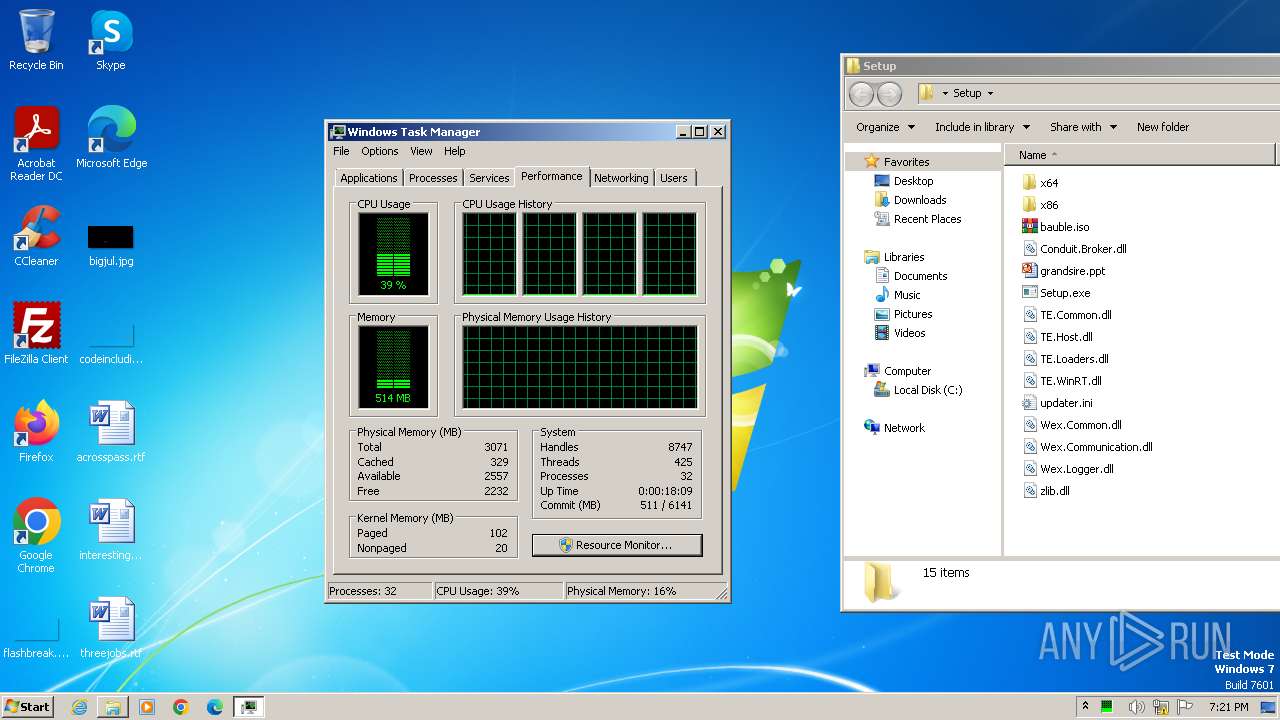Open Pictures library
Screen dimensions: 1280x720
point(903,314)
